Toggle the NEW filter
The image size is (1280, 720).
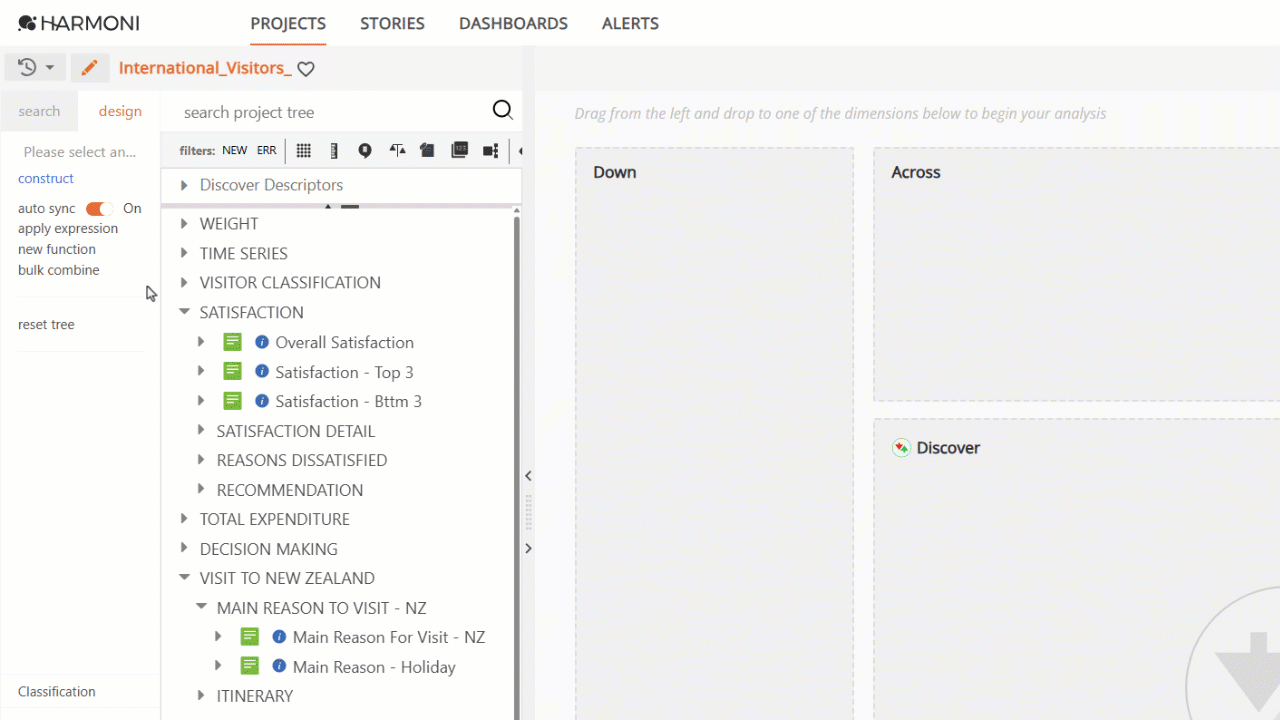coord(235,151)
